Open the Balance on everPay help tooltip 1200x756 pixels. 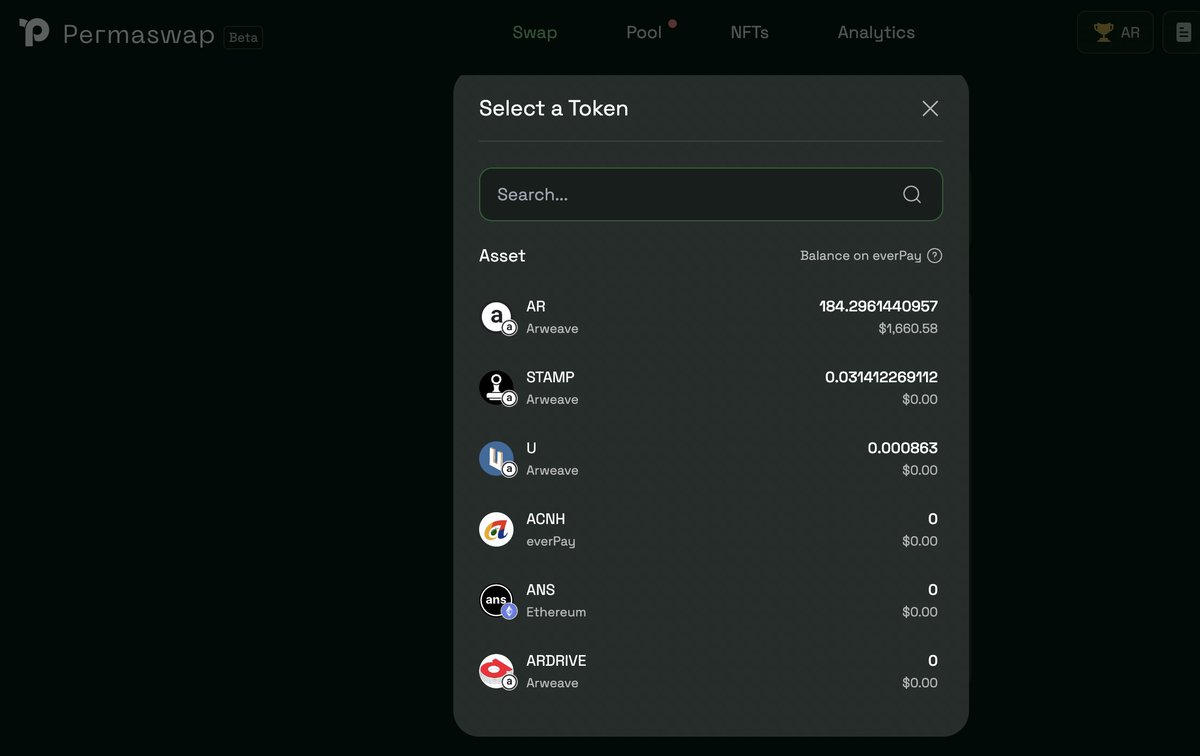(934, 255)
